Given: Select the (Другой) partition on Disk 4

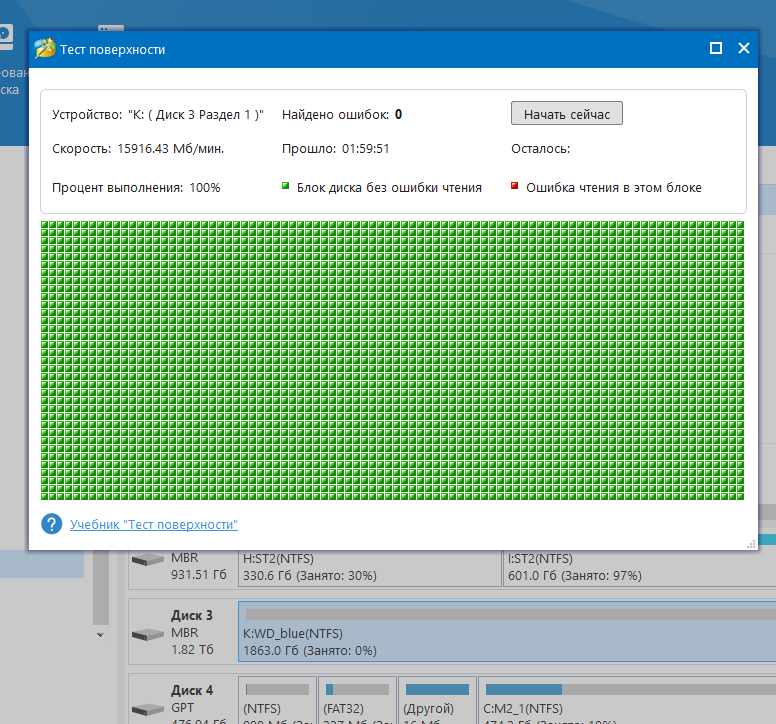Looking at the screenshot, I should coord(437,705).
